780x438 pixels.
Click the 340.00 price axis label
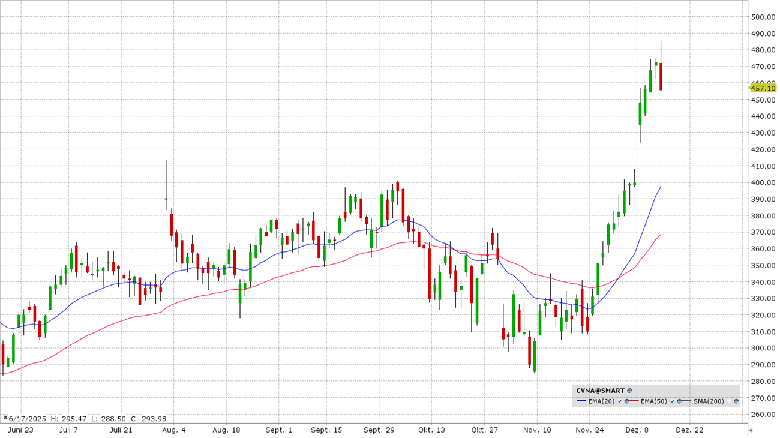point(764,282)
